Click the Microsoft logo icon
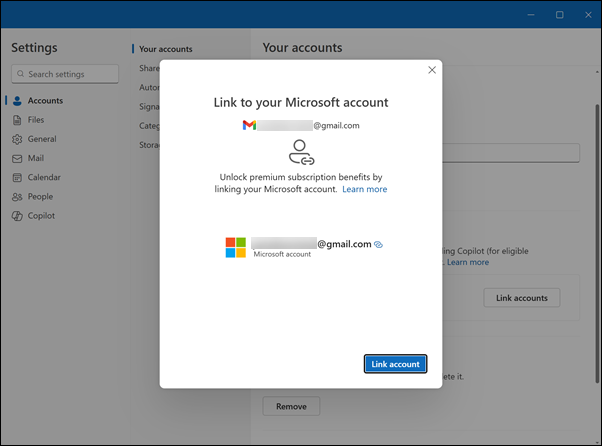The image size is (602, 446). 236,247
